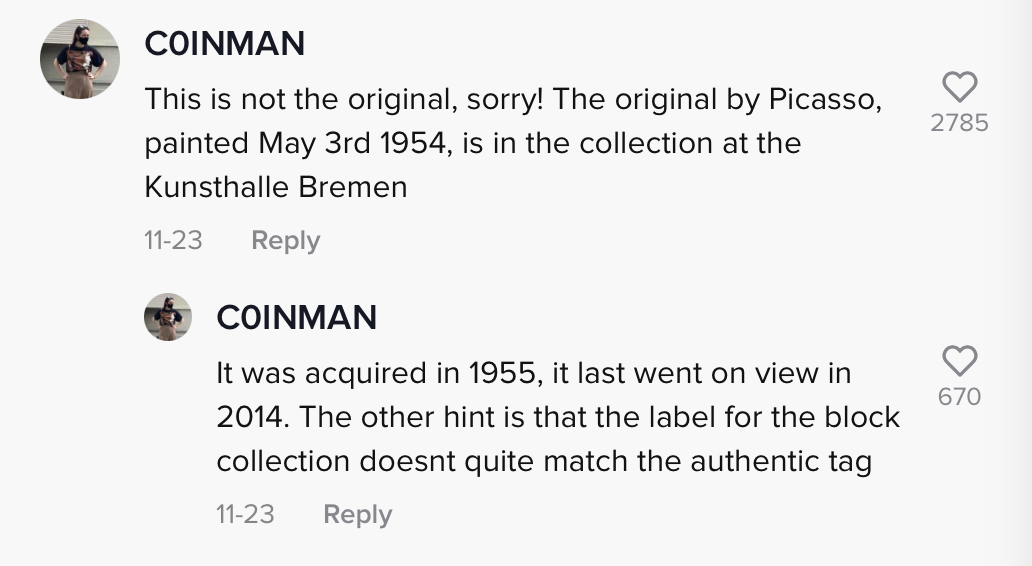This screenshot has width=1032, height=566.
Task: Visit COINMAN's profile from the top comment username
Action: (x=224, y=44)
